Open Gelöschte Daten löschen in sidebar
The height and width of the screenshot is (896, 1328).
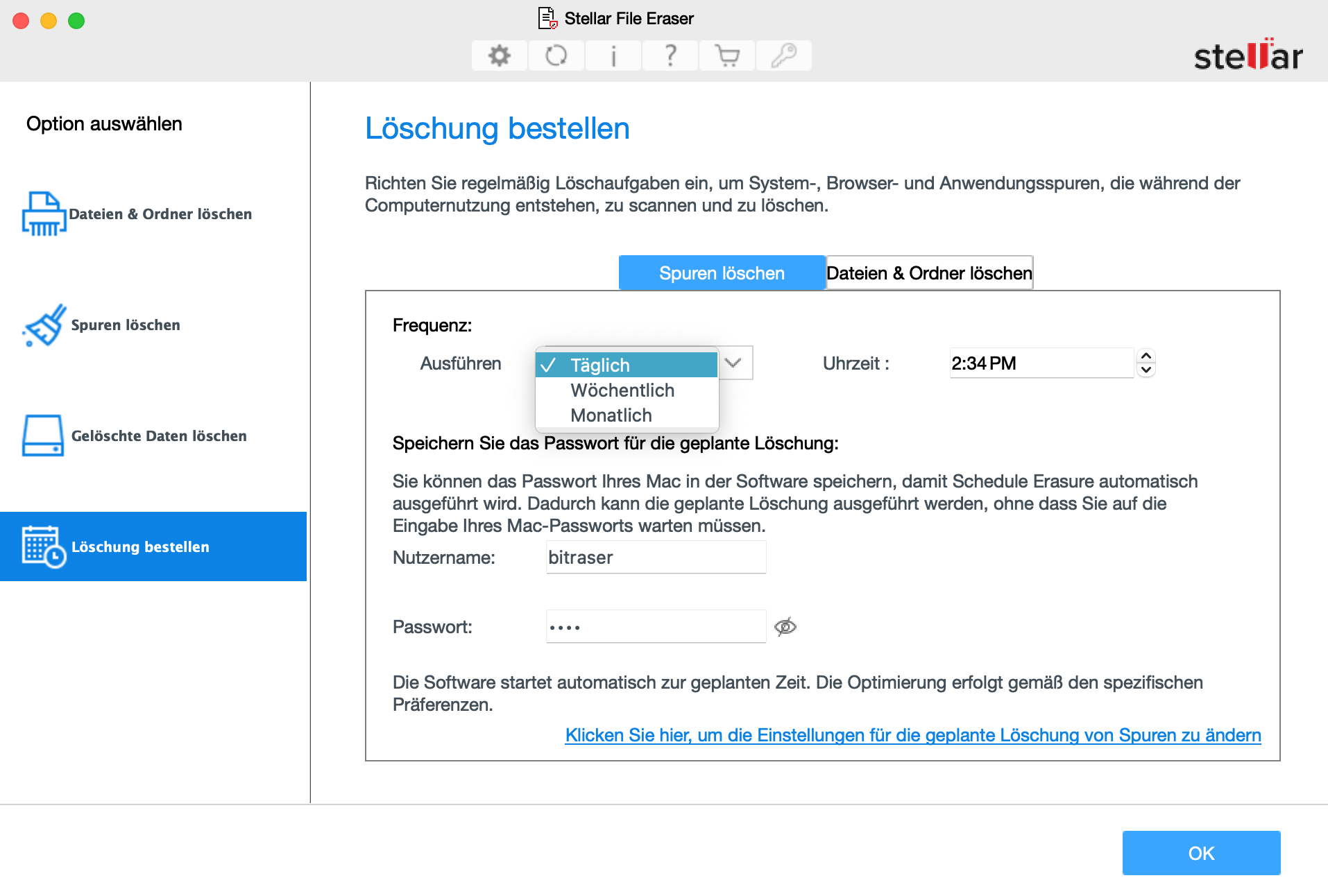(x=153, y=436)
